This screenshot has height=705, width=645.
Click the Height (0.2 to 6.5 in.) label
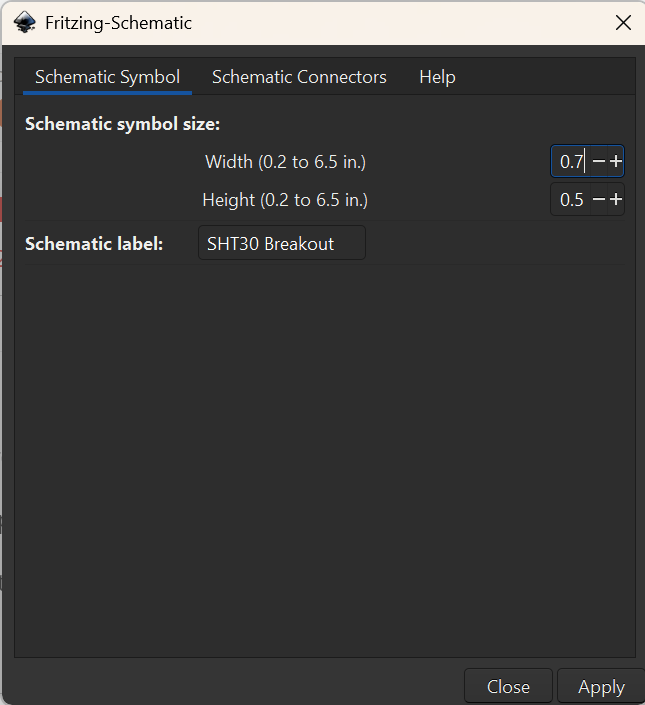click(x=285, y=200)
